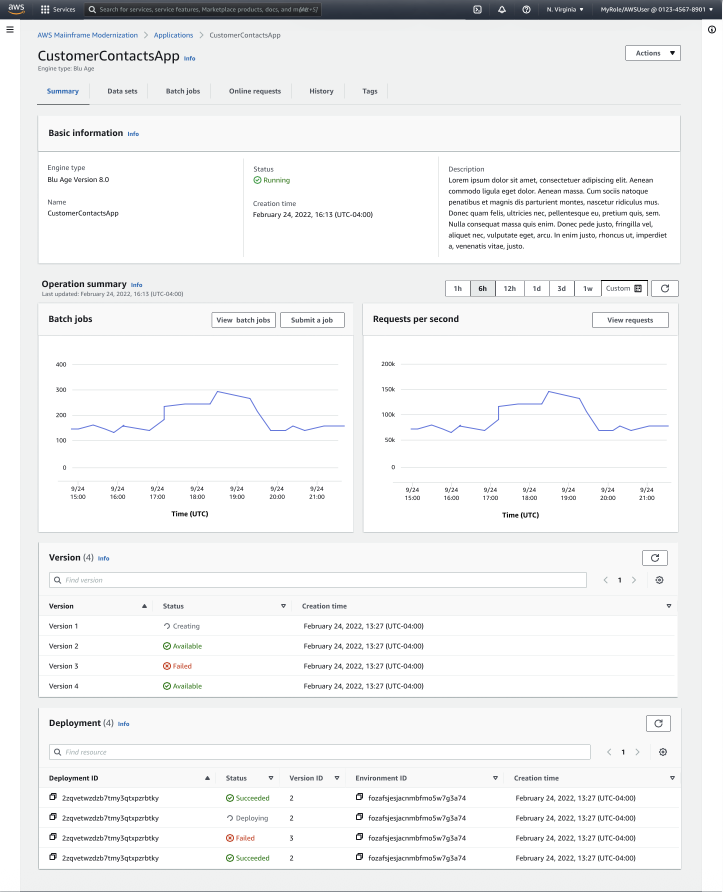Viewport: 723px width, 892px height.
Task: Open Version table settings gear
Action: pos(659,580)
